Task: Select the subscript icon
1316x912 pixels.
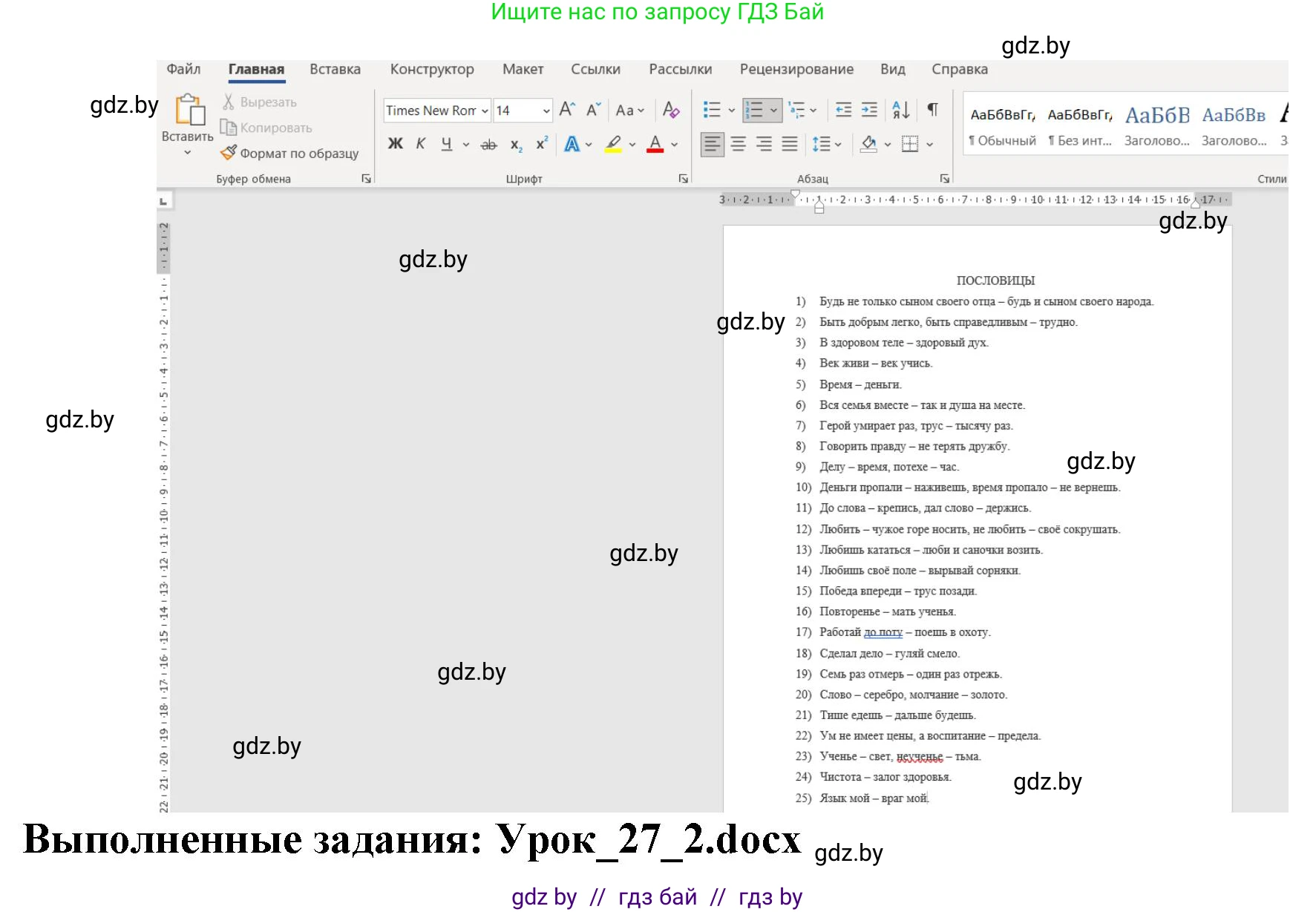Action: 515,143
